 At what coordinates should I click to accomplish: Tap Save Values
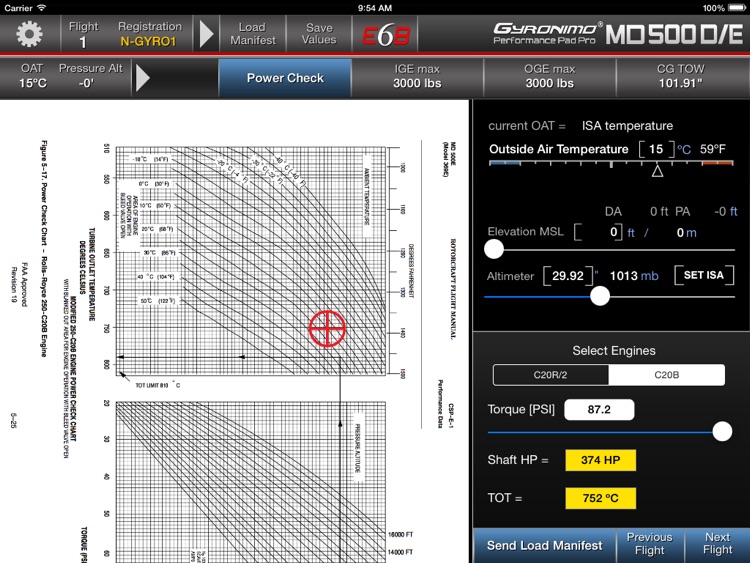click(319, 34)
